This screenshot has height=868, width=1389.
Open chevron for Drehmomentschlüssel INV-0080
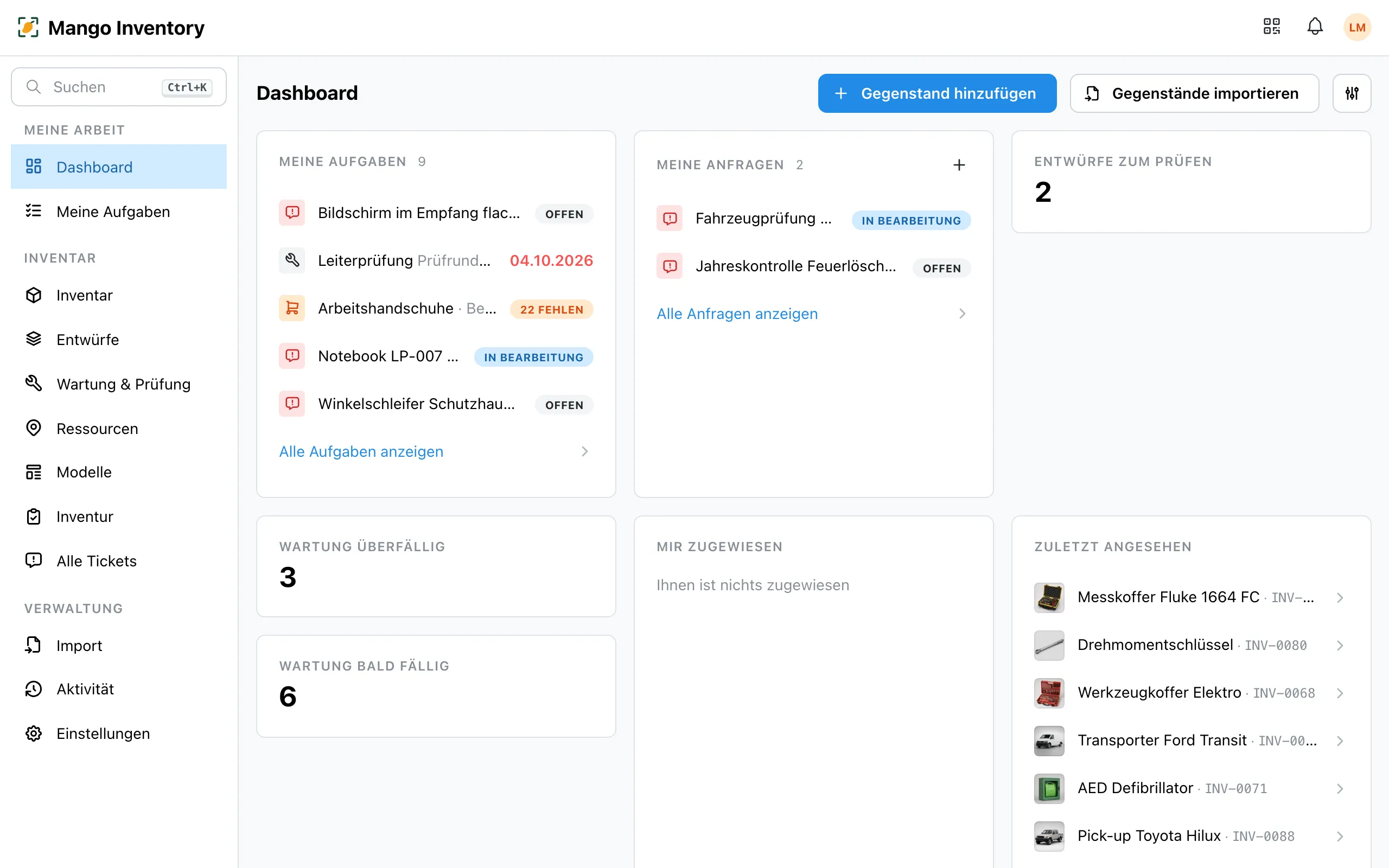[x=1340, y=645]
